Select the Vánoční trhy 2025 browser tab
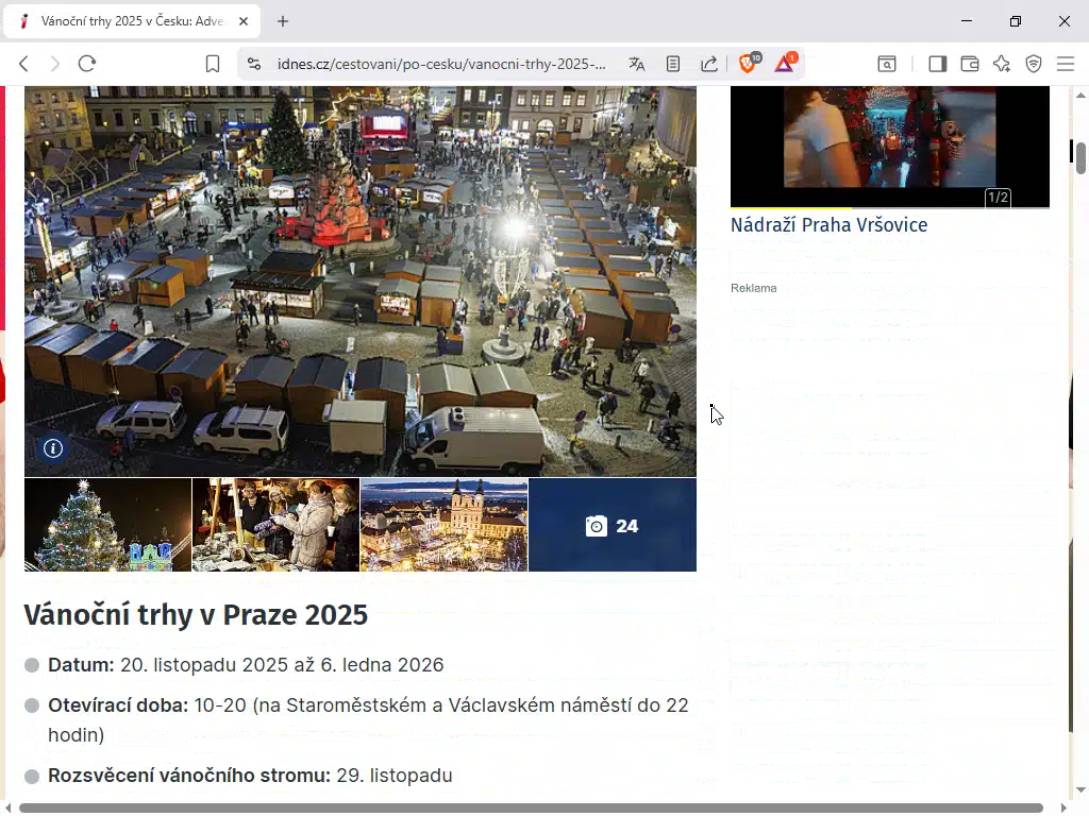Screen dimensions: 1089x816 pos(130,21)
